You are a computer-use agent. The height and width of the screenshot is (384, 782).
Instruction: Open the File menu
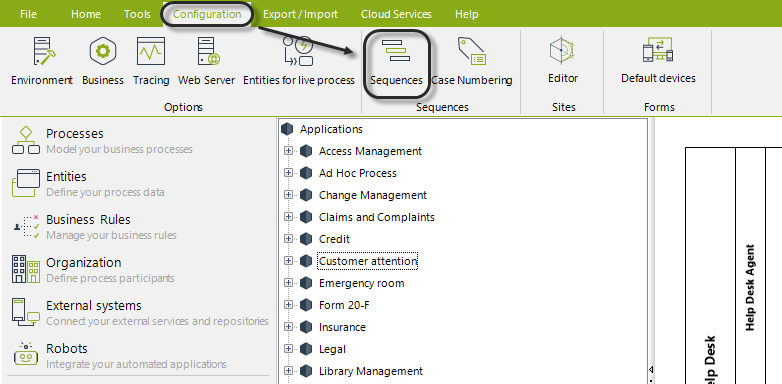28,14
